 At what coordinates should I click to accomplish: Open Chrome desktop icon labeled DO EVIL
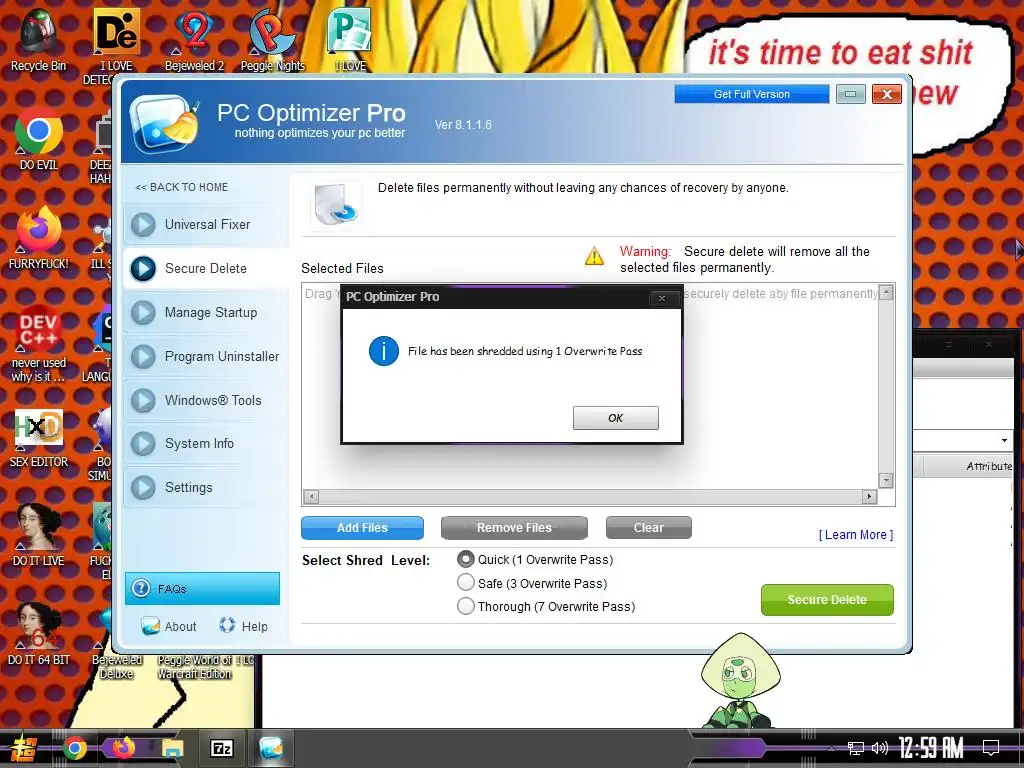39,138
